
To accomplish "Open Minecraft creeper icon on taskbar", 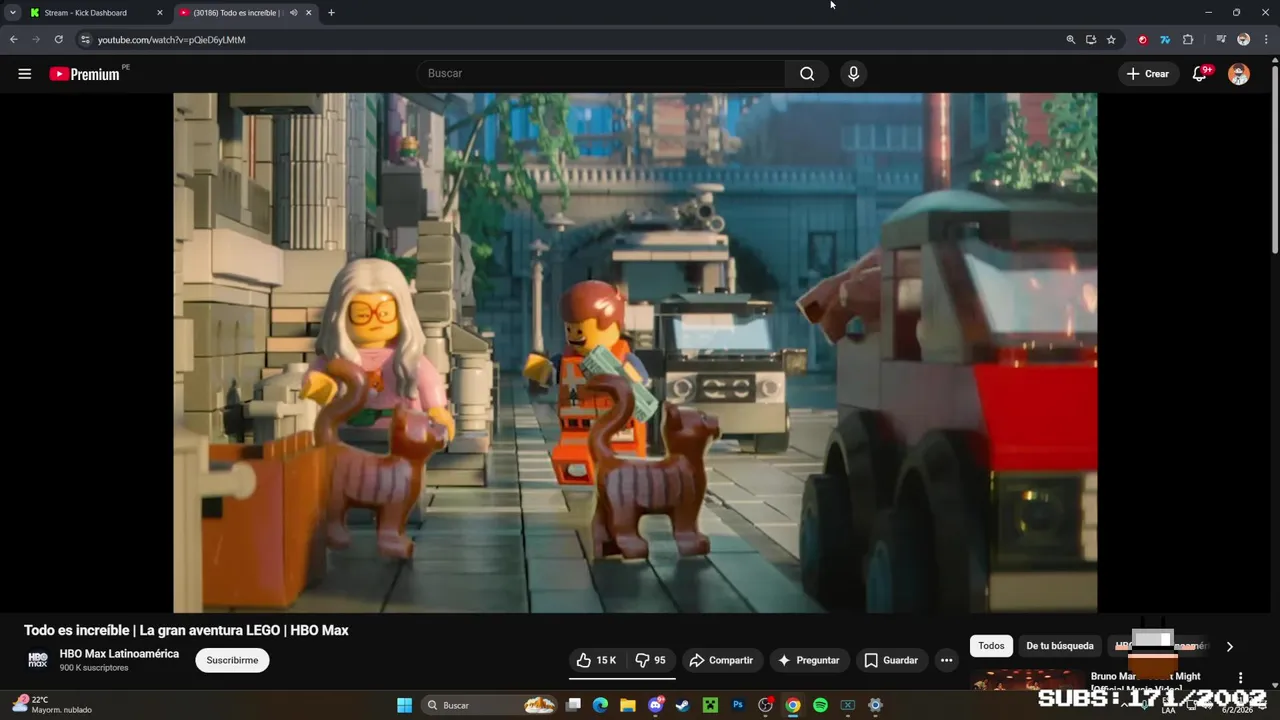I will (710, 705).
